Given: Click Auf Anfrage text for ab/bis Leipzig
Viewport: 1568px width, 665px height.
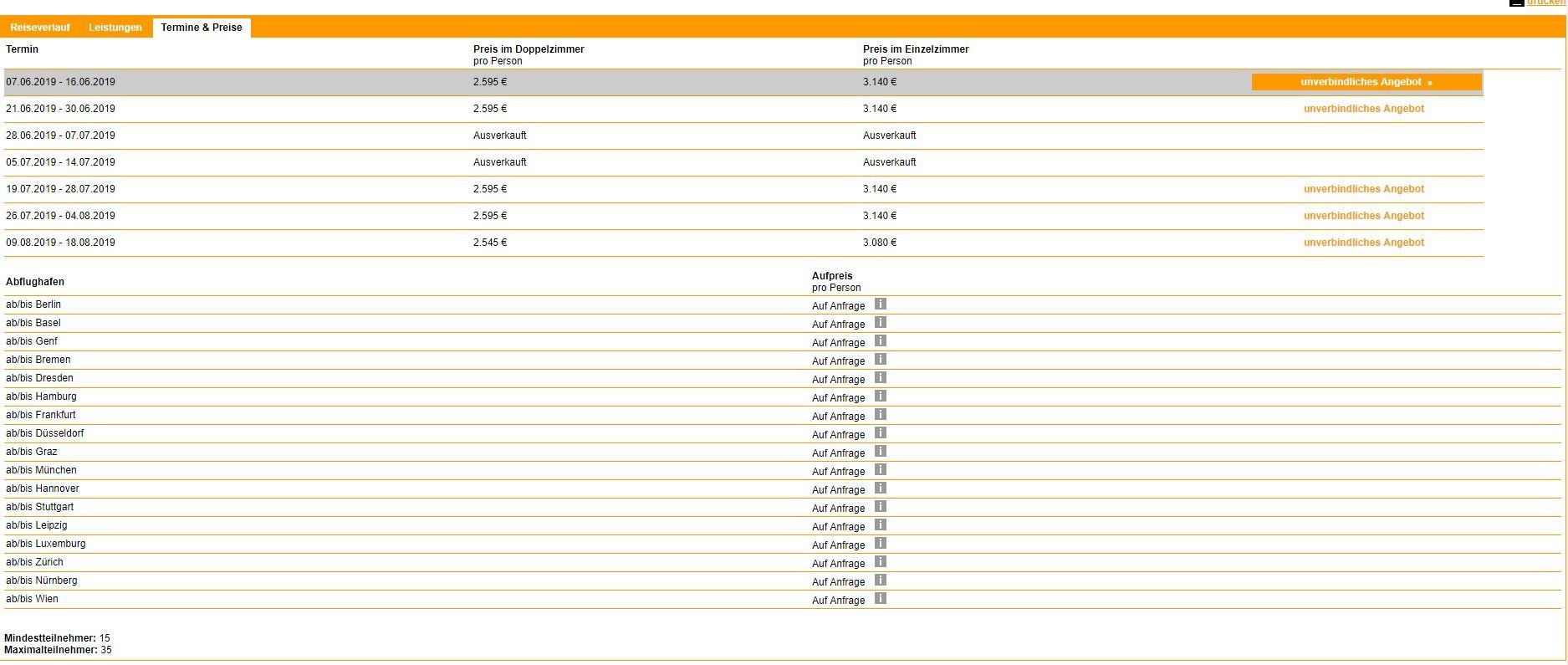Looking at the screenshot, I should (x=839, y=527).
